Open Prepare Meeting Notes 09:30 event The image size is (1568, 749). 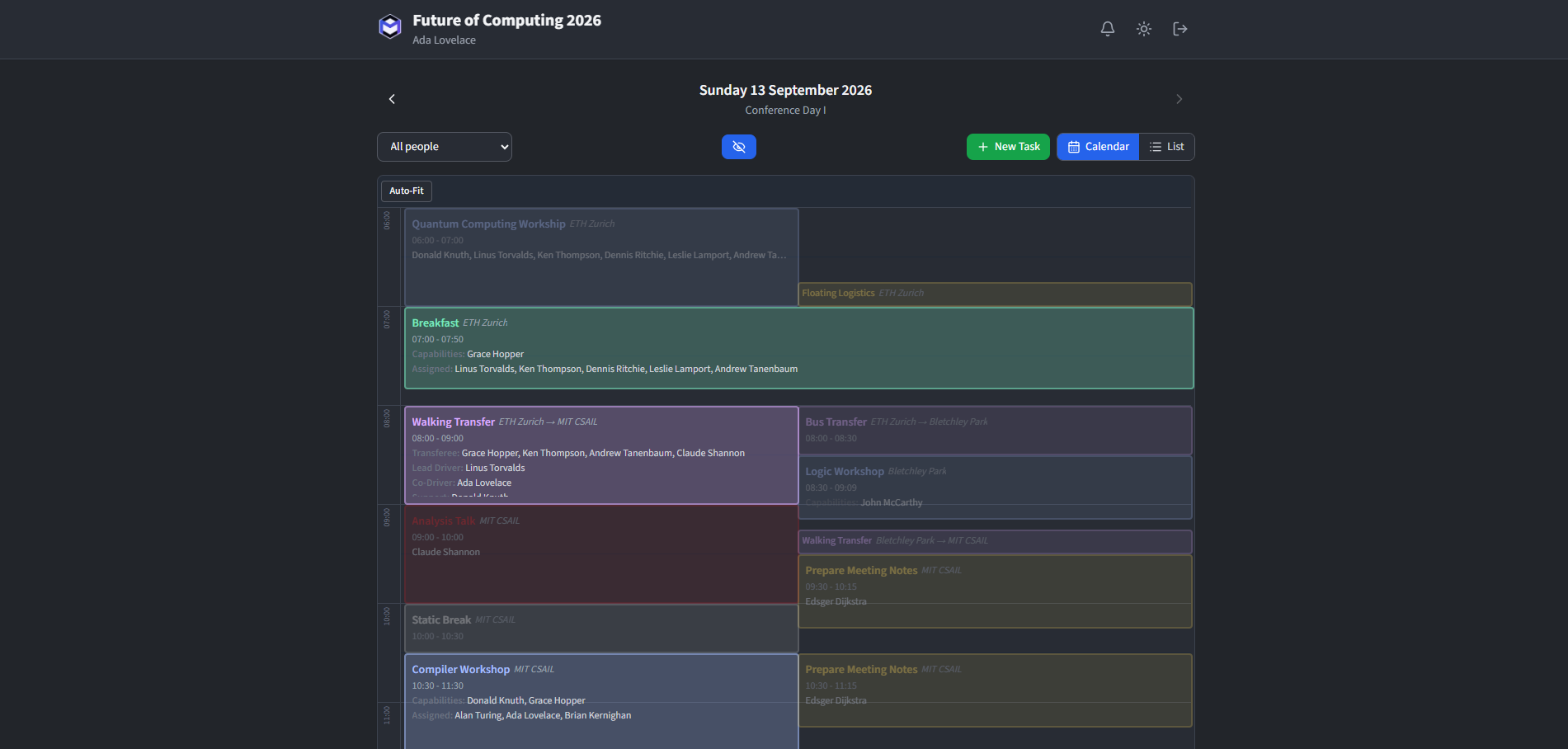[x=996, y=591]
